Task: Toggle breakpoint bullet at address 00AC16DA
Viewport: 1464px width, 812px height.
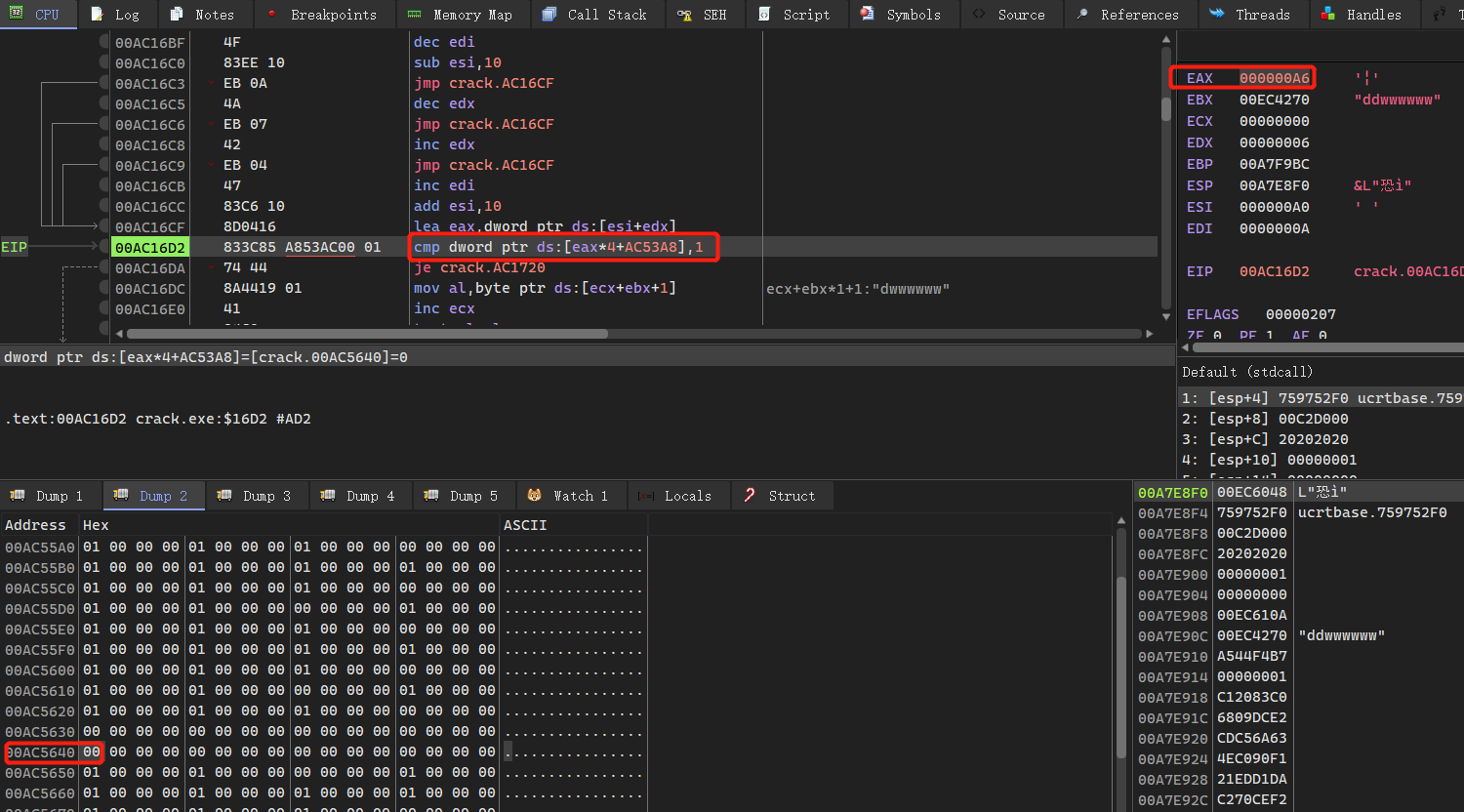Action: 104,267
